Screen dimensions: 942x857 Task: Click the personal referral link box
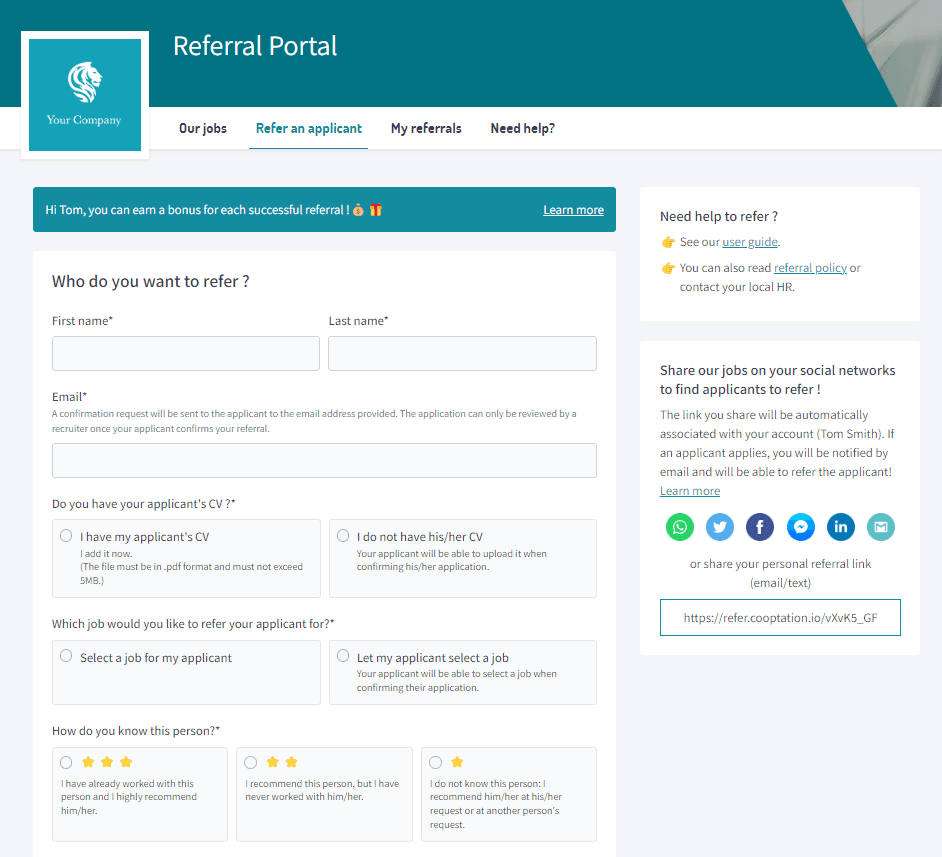tap(780, 618)
